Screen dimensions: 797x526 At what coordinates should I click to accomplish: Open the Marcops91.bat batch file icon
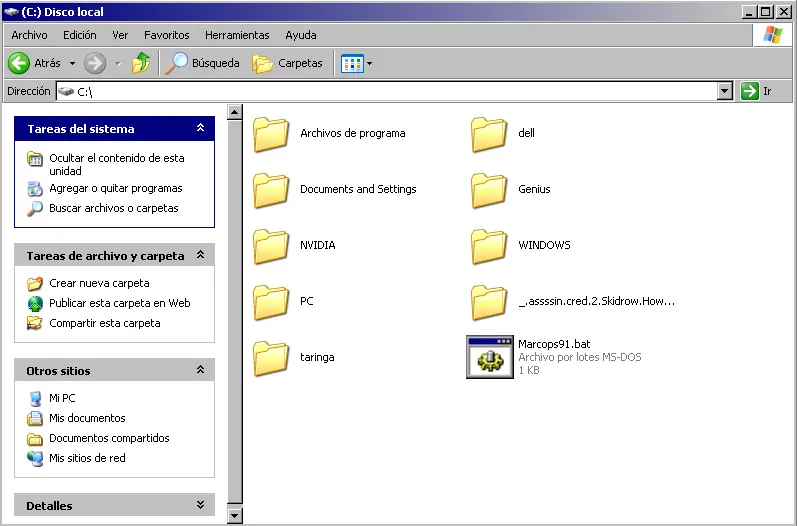(489, 357)
